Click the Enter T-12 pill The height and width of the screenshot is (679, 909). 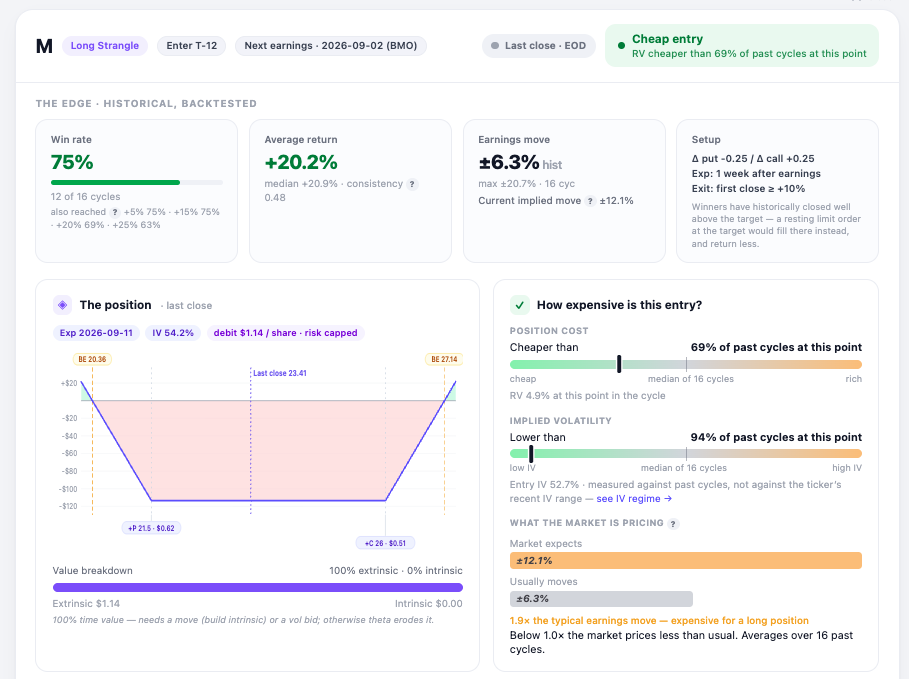tap(192, 46)
